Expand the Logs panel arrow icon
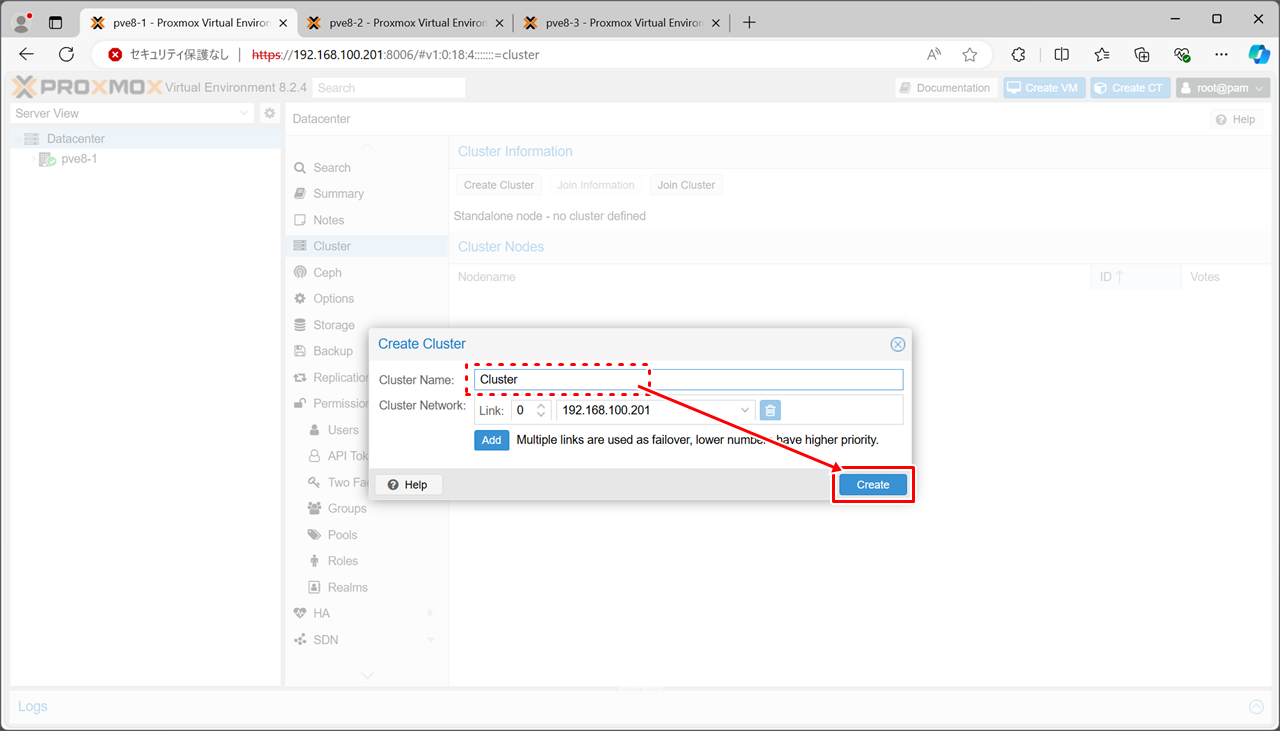Screen dimensions: 1280x731 click(x=1256, y=707)
